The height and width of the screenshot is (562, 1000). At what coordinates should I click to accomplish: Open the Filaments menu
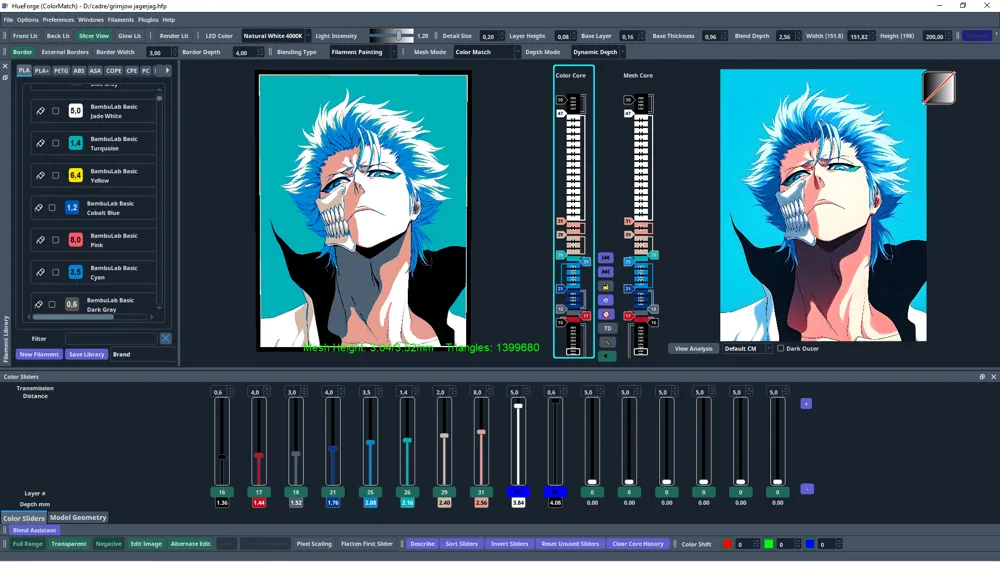(x=121, y=20)
